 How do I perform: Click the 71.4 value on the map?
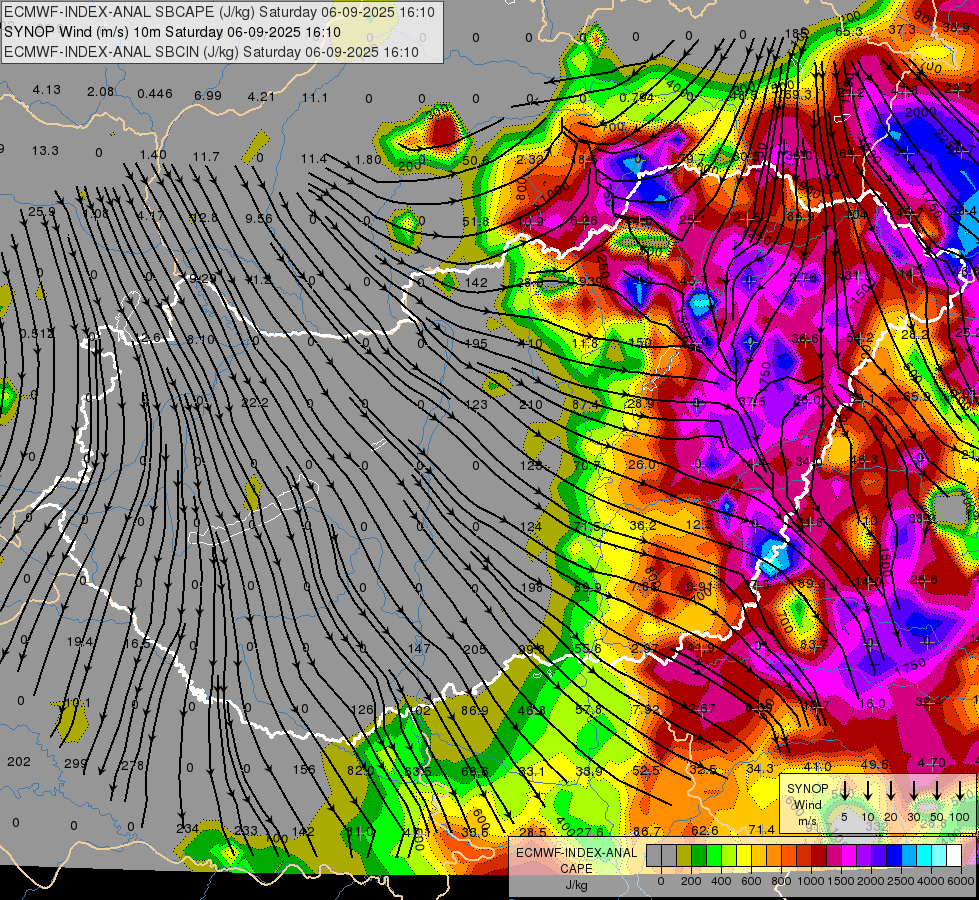pyautogui.click(x=761, y=829)
